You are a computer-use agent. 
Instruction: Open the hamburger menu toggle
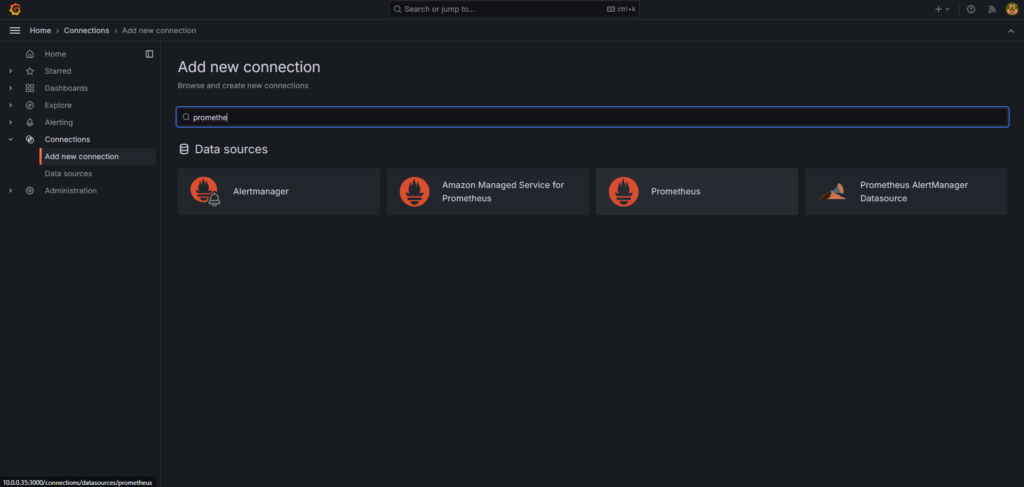point(15,31)
